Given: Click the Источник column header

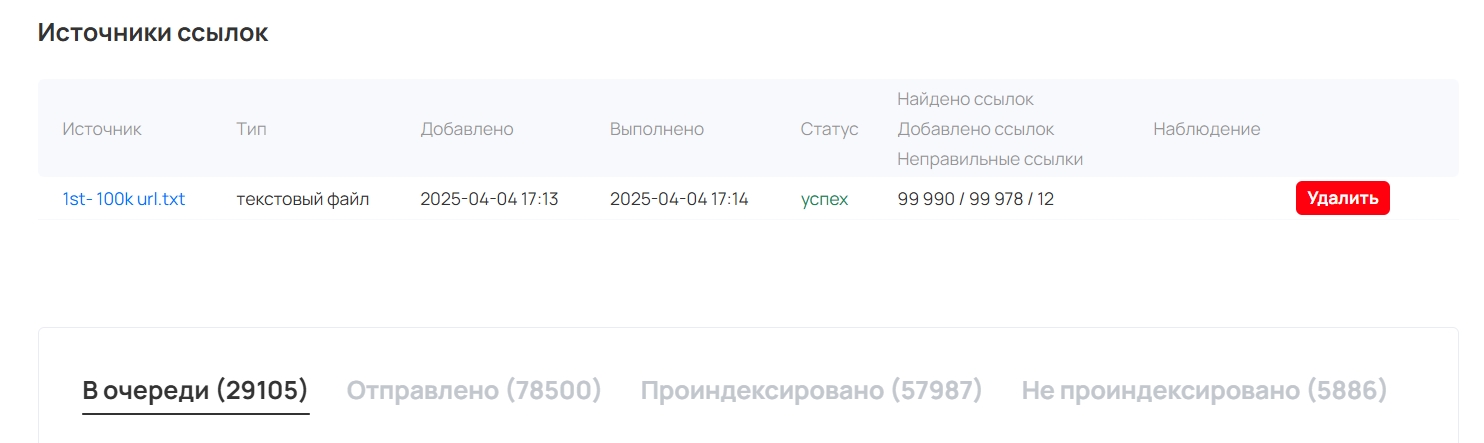Looking at the screenshot, I should pyautogui.click(x=102, y=129).
